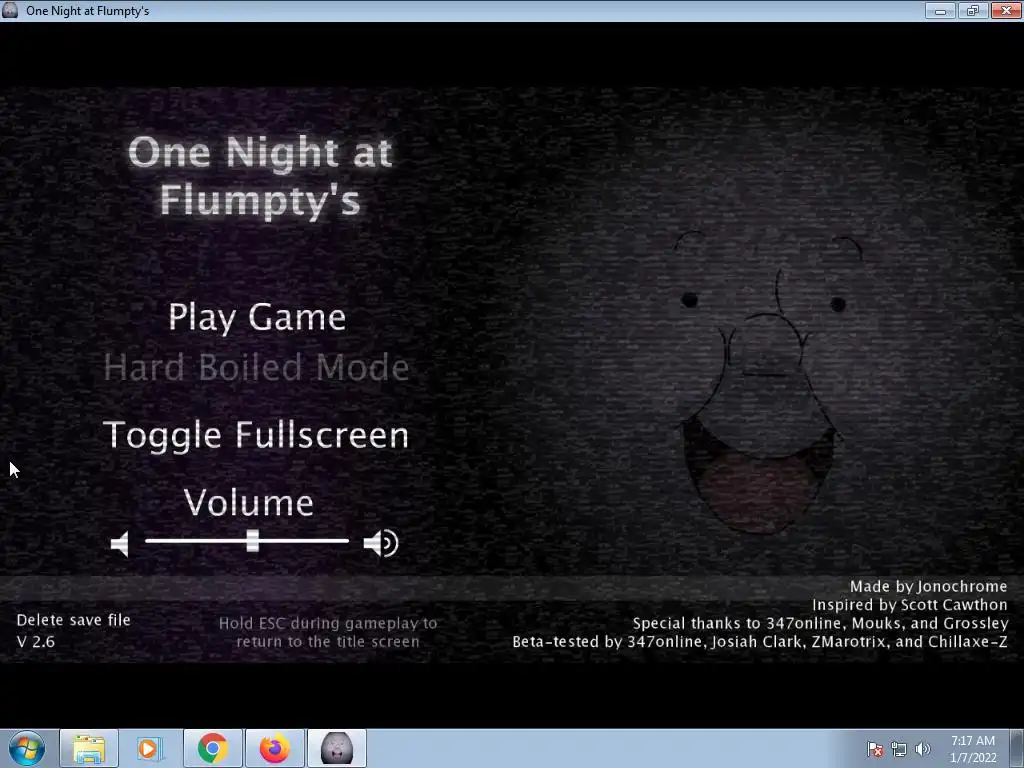The image size is (1024, 768).
Task: Click the Flumpty game taskbar icon
Action: (x=336, y=748)
